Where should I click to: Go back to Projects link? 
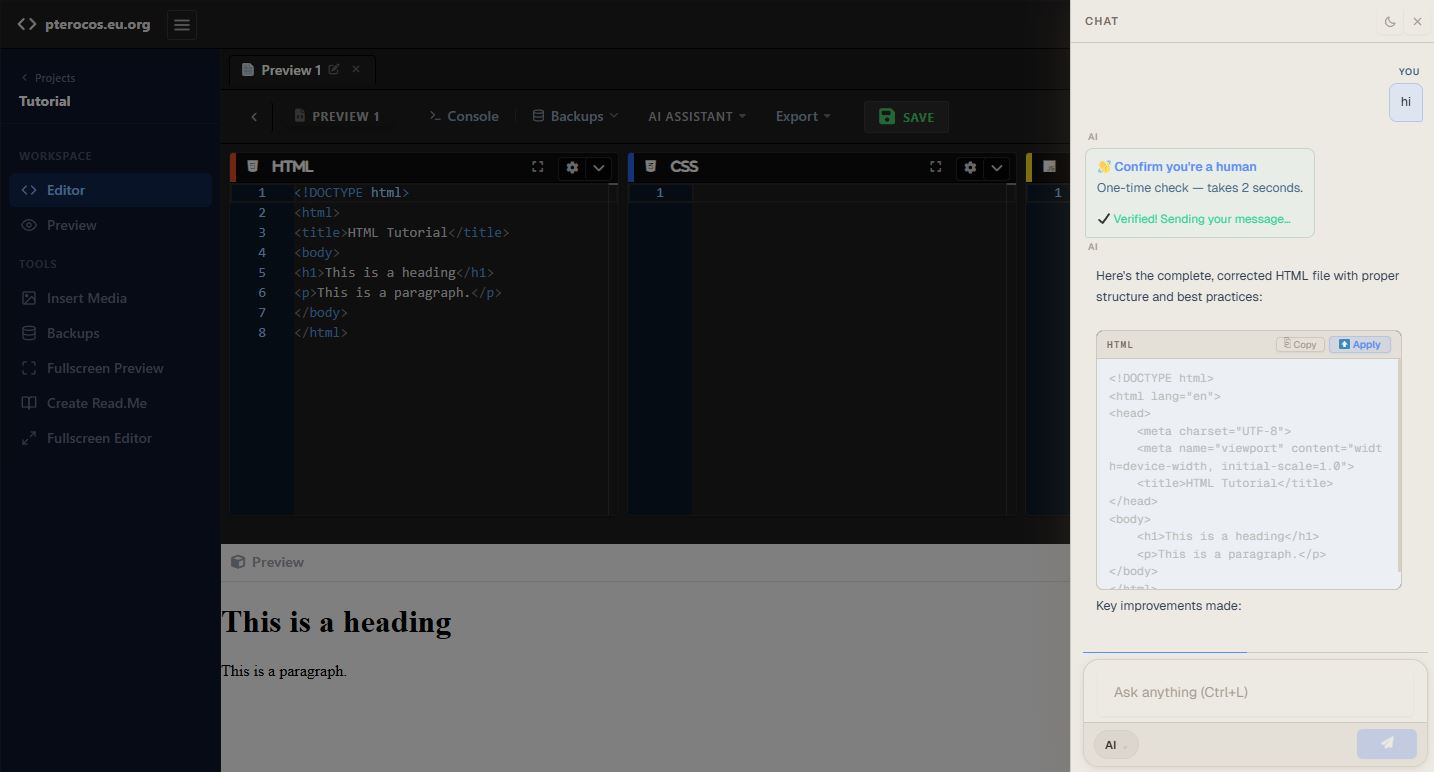click(x=47, y=78)
